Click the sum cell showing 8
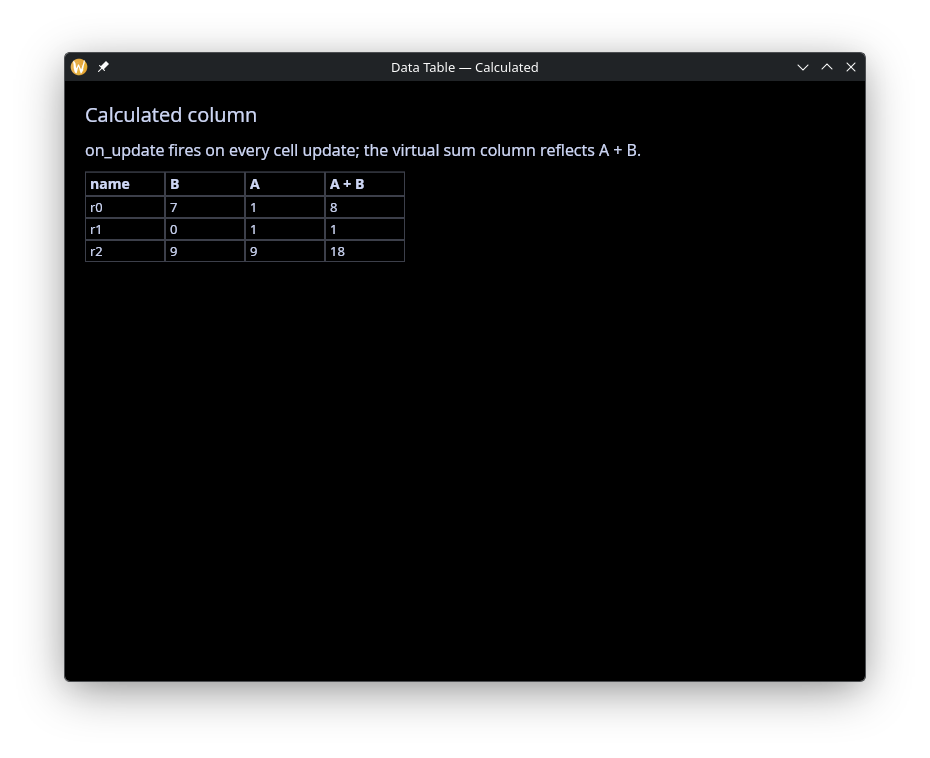 [365, 207]
